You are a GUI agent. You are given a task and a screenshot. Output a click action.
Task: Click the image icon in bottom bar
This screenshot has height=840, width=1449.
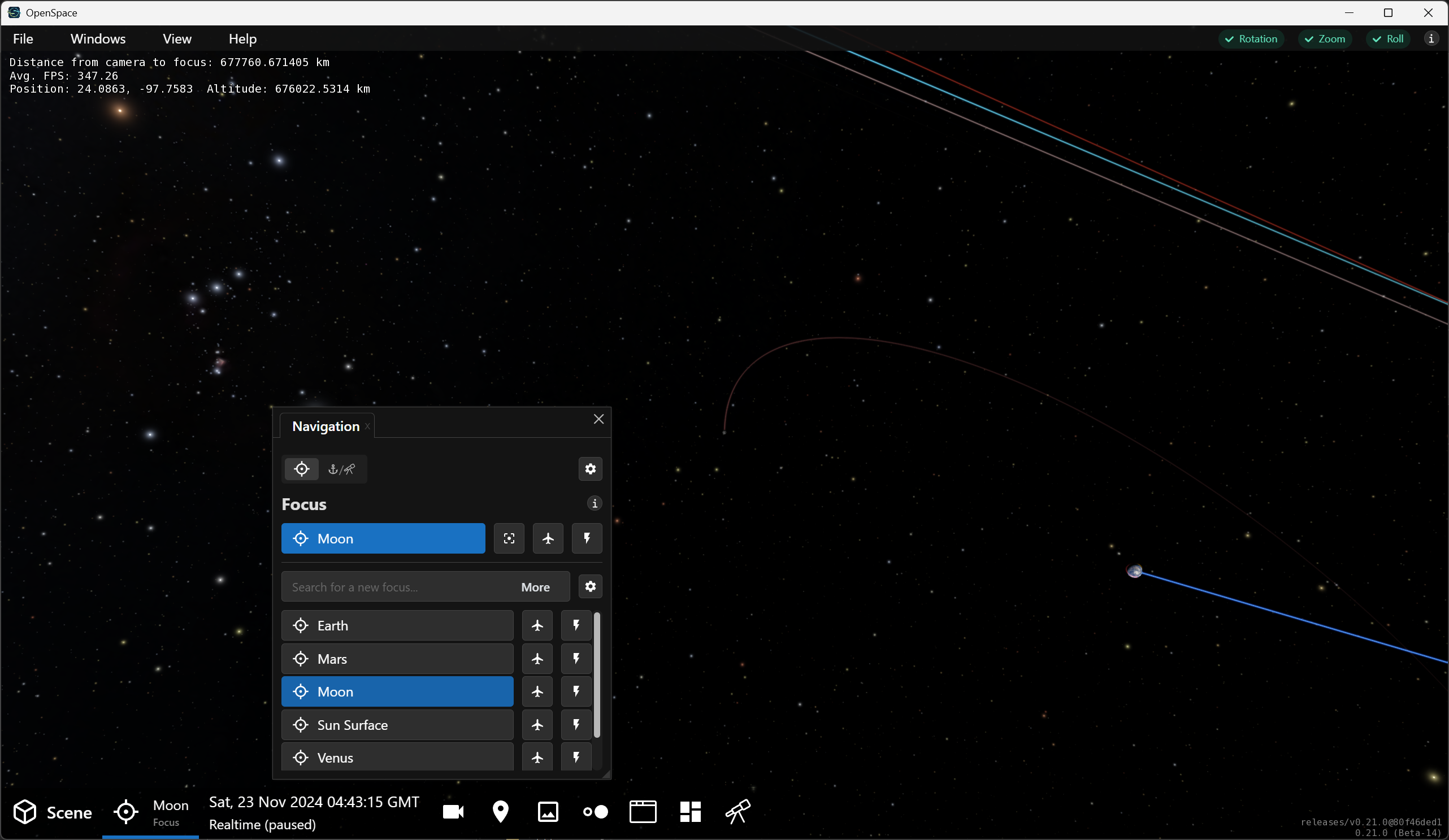click(x=548, y=812)
